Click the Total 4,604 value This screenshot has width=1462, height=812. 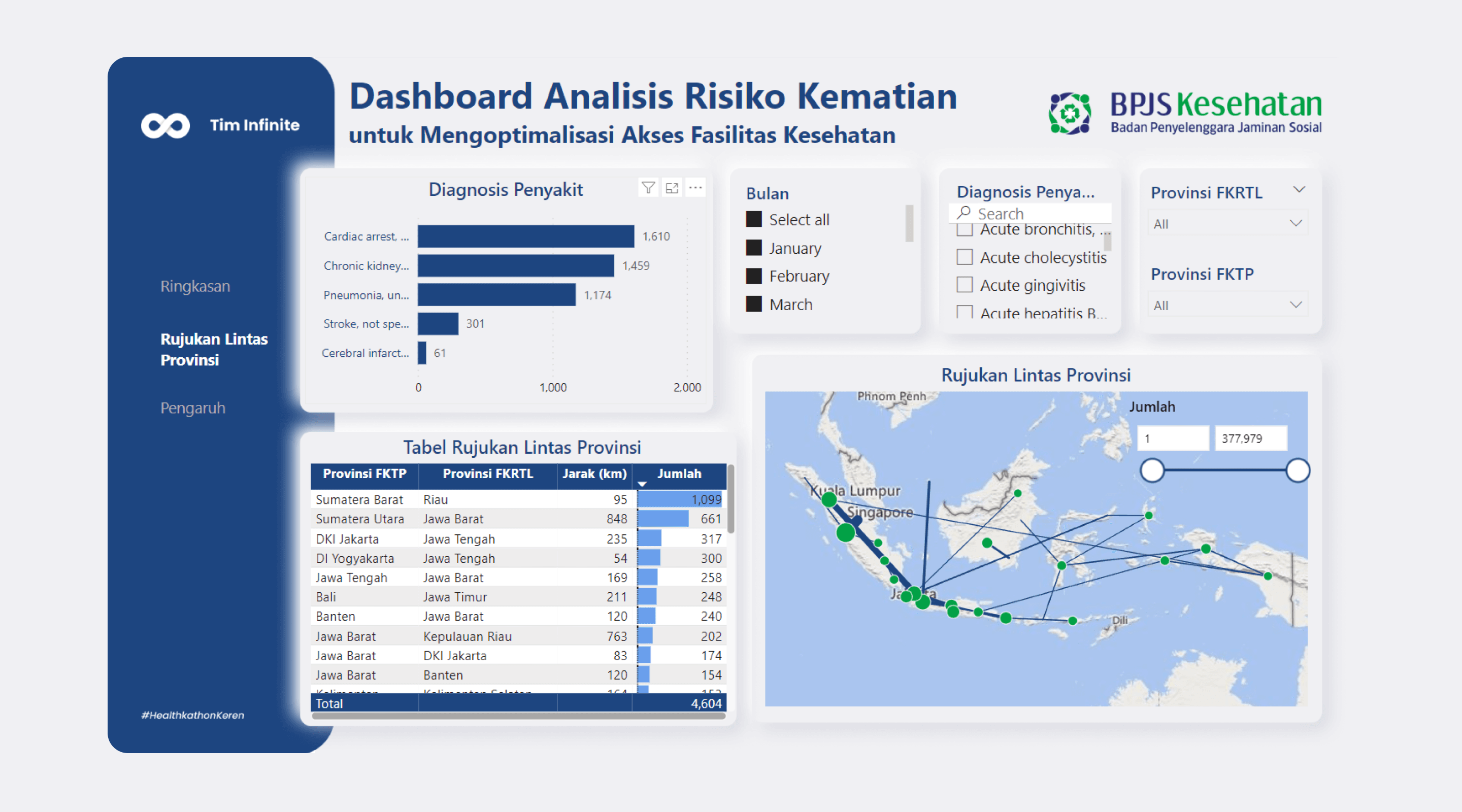[706, 703]
